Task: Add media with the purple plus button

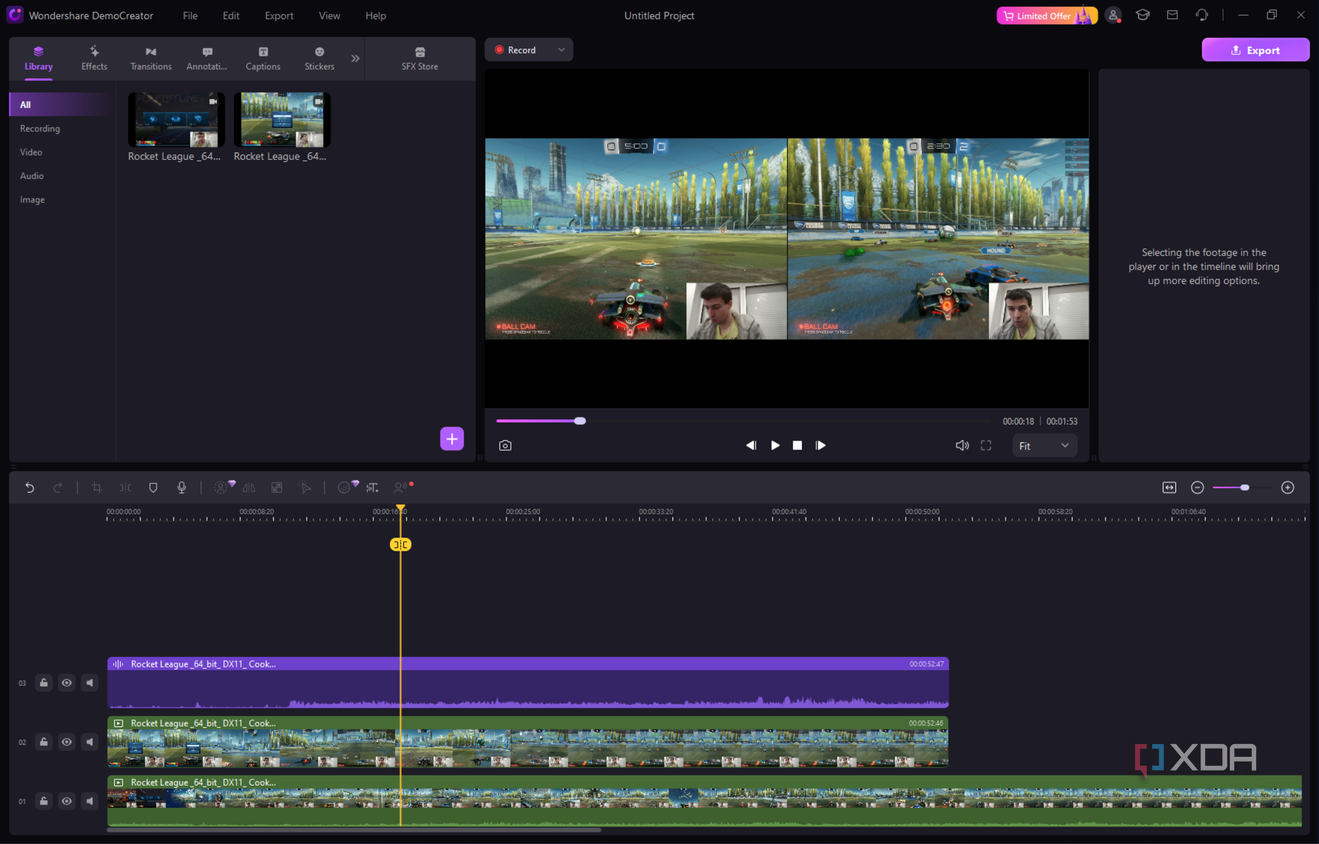Action: tap(452, 439)
